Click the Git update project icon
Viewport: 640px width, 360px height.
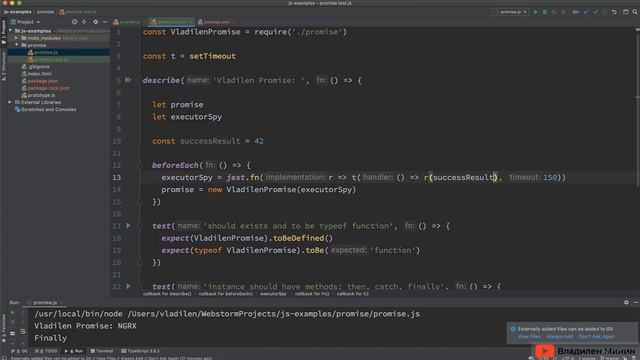(586, 12)
